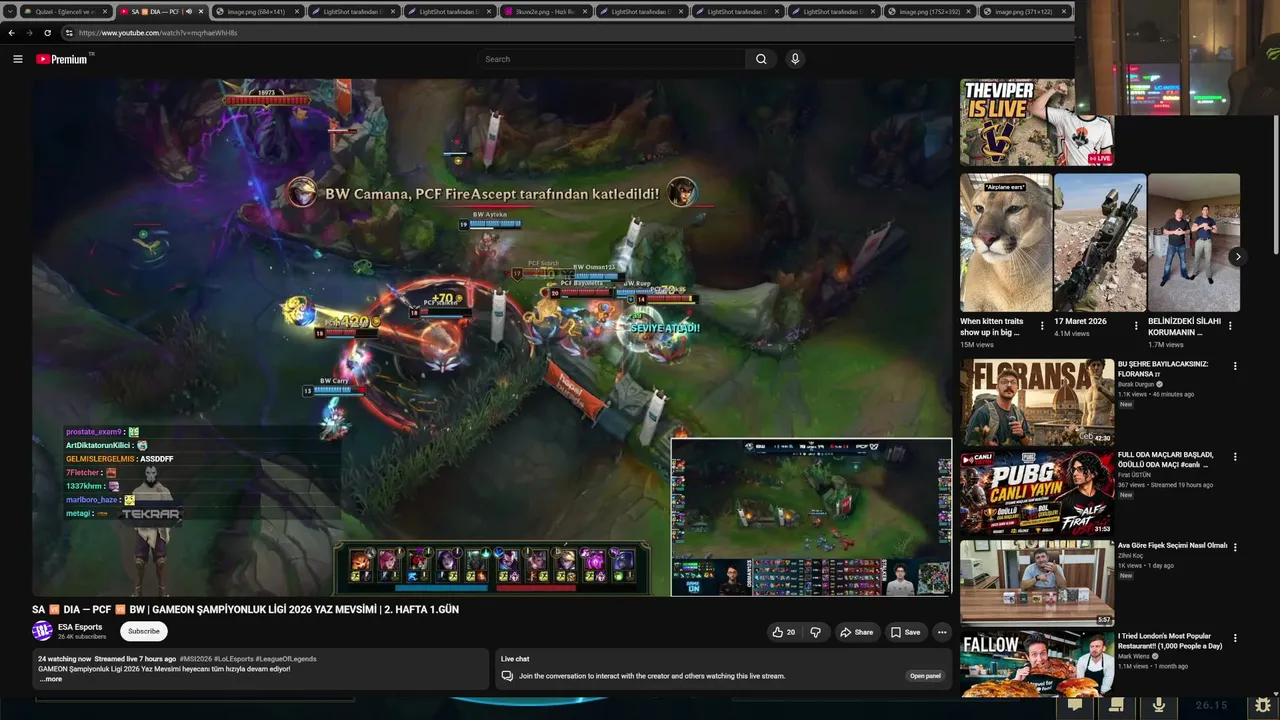Open the Zihni Koç channel link
Screen dimensions: 1280x720
click(x=1130, y=556)
